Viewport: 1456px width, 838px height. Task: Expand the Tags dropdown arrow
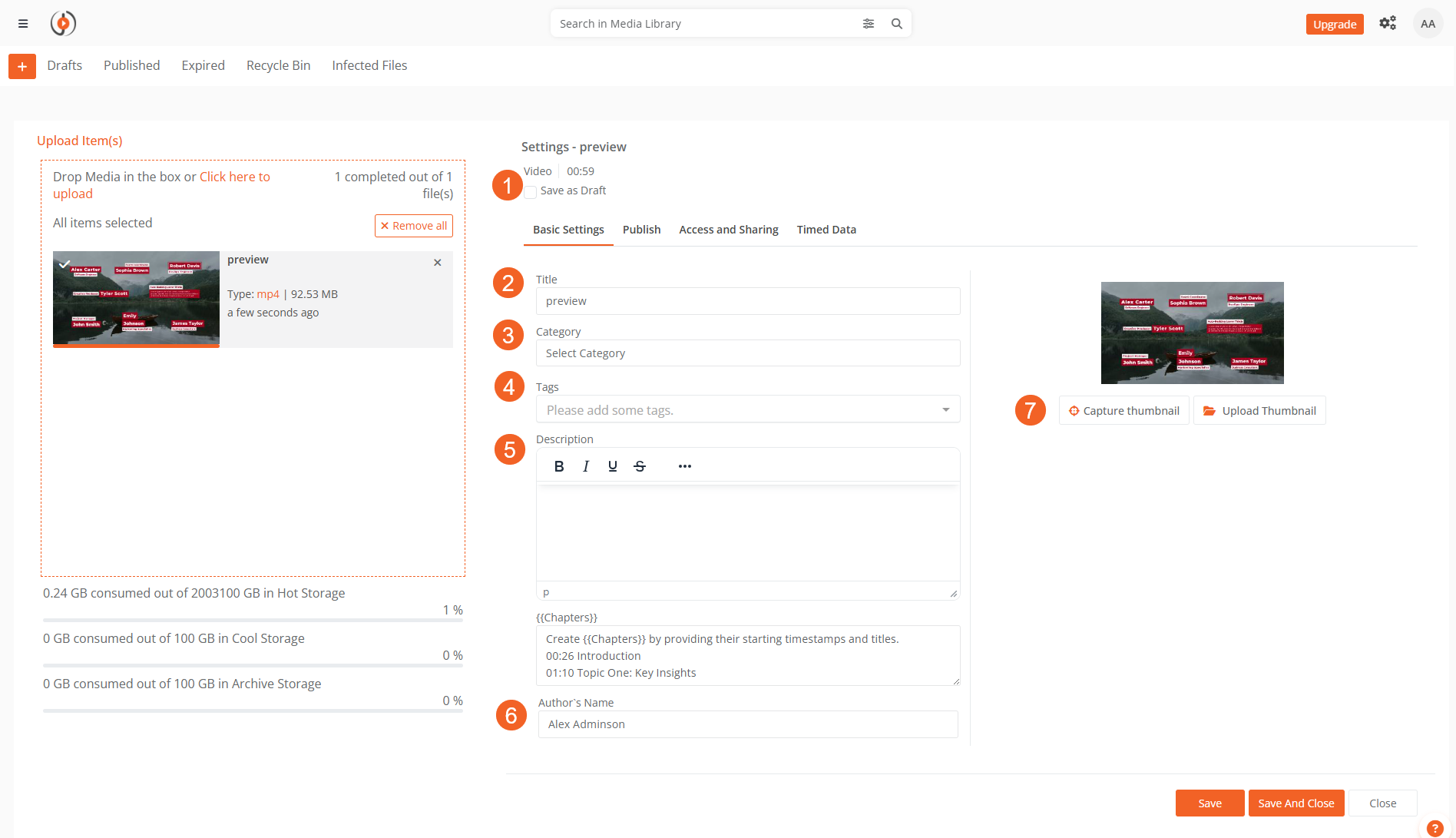pos(945,410)
